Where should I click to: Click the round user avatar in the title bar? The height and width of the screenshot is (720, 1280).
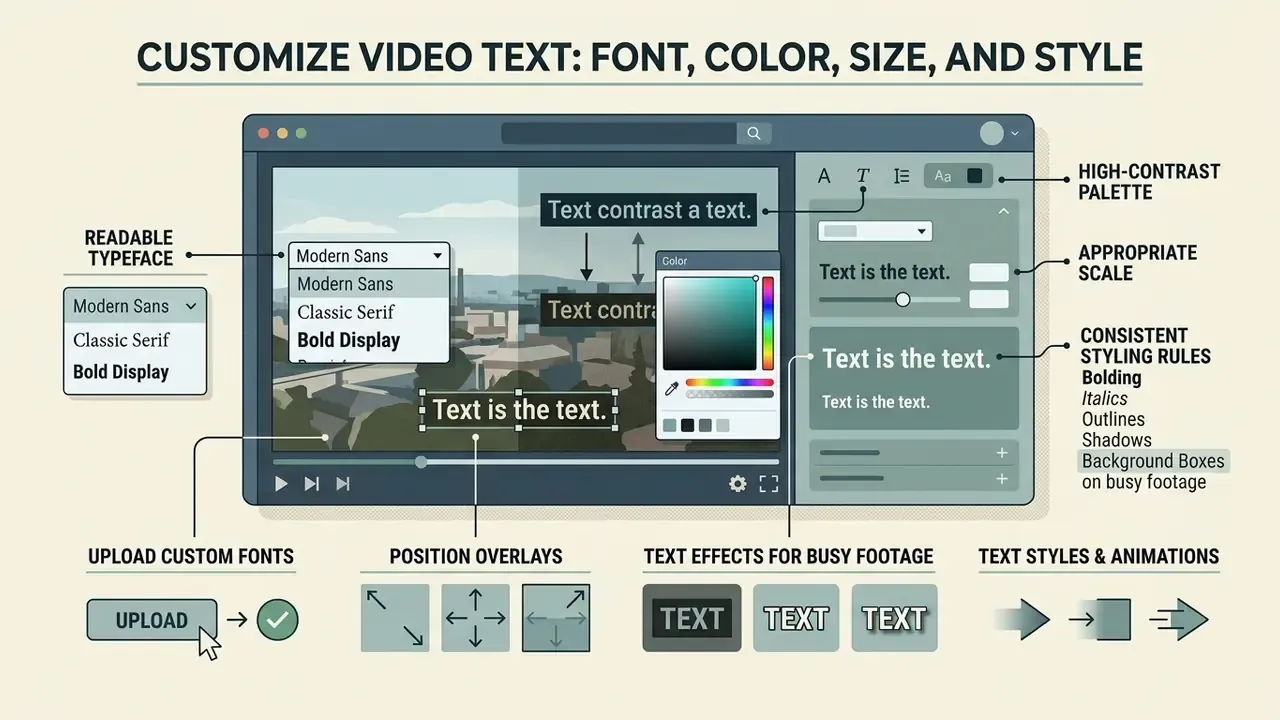991,133
